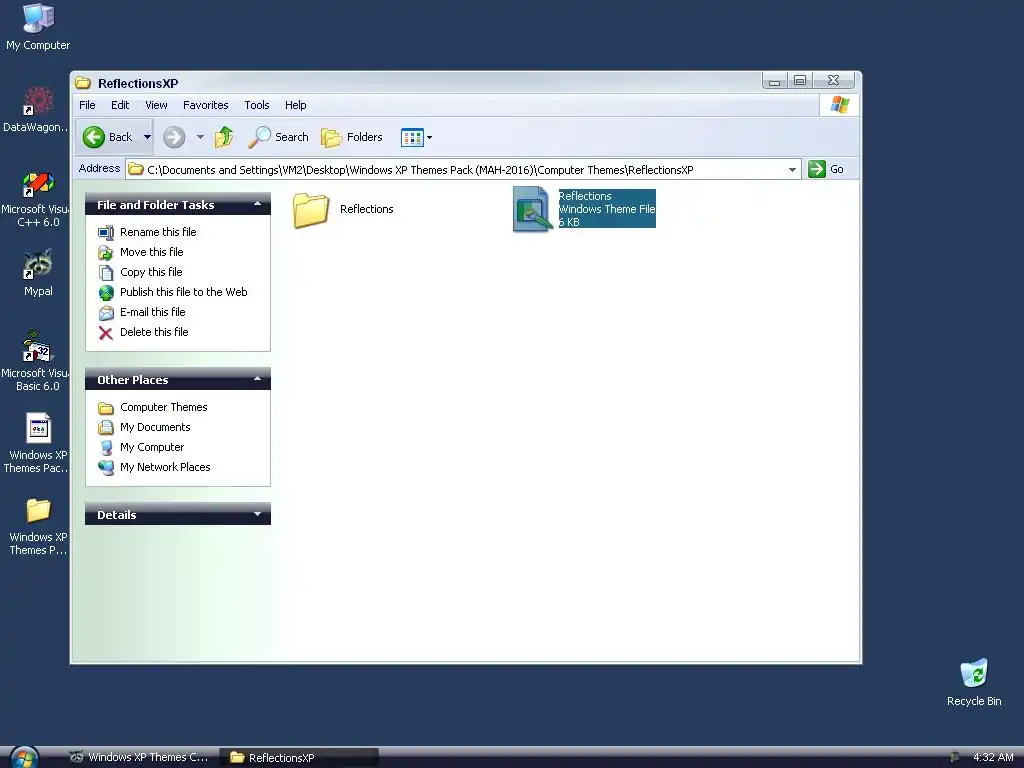Viewport: 1024px width, 768px height.
Task: Open My Documents in Other Places
Action: point(155,427)
